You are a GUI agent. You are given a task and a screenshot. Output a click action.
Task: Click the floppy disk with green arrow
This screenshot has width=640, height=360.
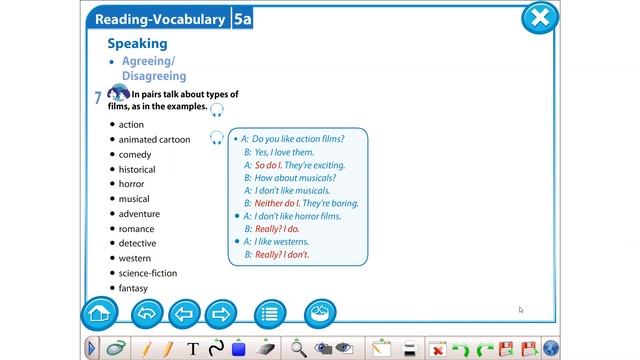[x=529, y=349]
